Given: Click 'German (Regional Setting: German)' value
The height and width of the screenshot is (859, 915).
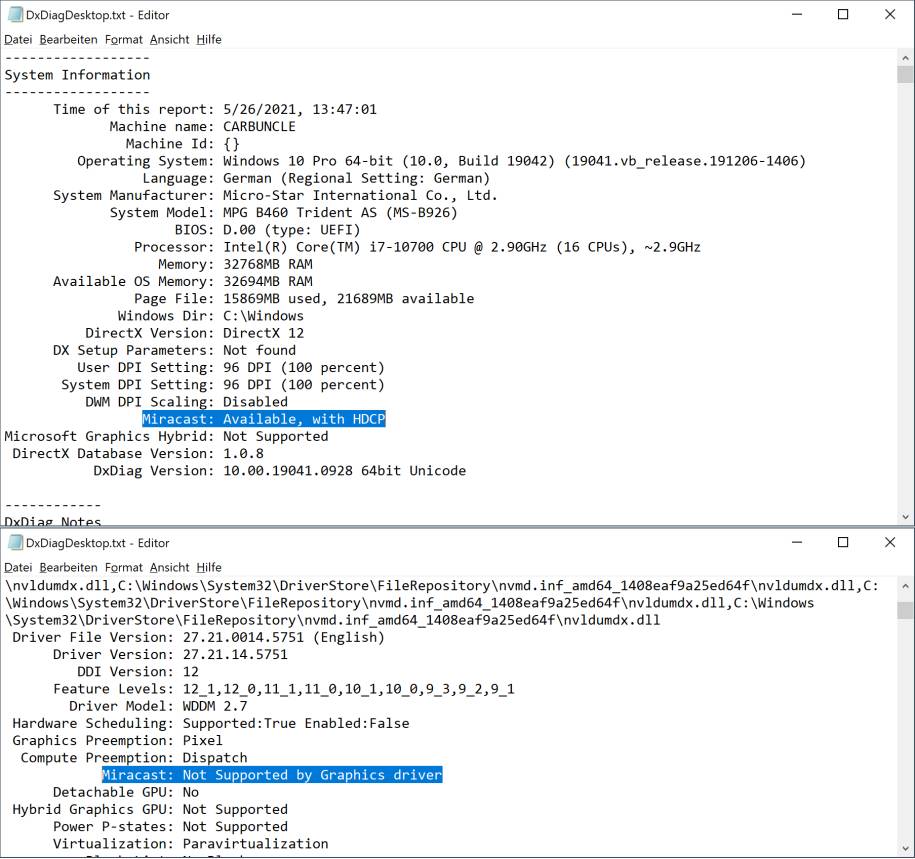Looking at the screenshot, I should [x=356, y=178].
